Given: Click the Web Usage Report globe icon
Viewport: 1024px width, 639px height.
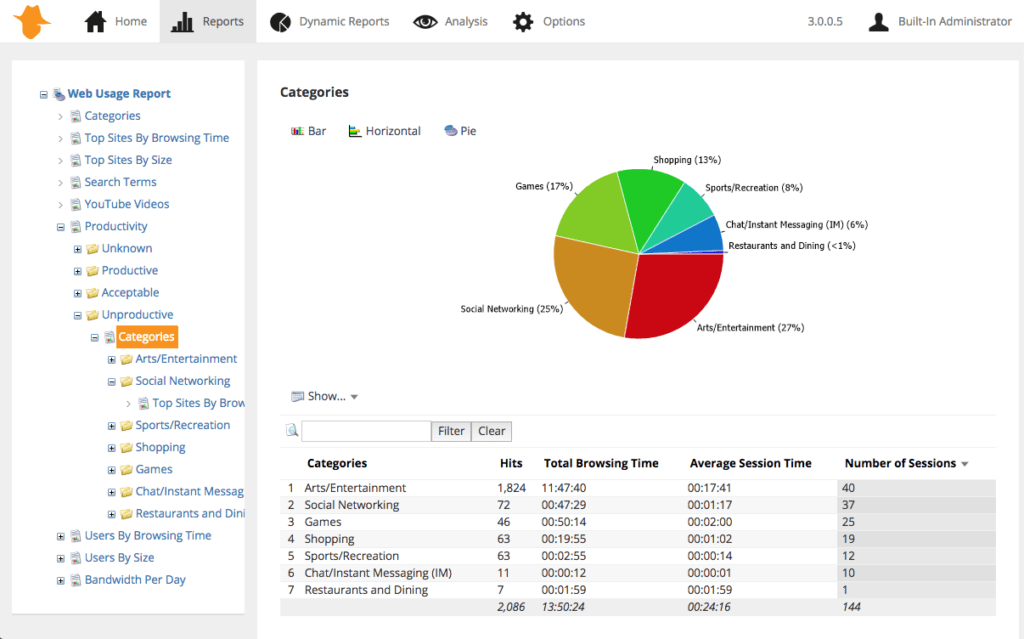Looking at the screenshot, I should click(x=60, y=93).
